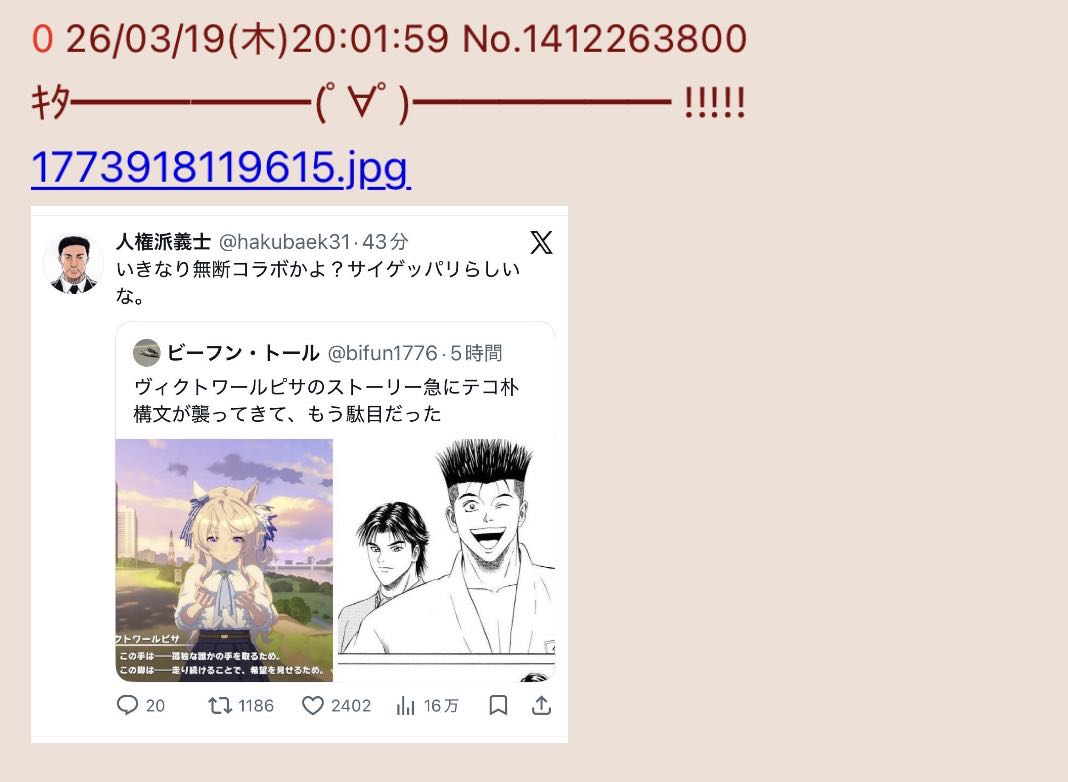Click the X logo in the tweet
The image size is (1068, 782).
(541, 242)
